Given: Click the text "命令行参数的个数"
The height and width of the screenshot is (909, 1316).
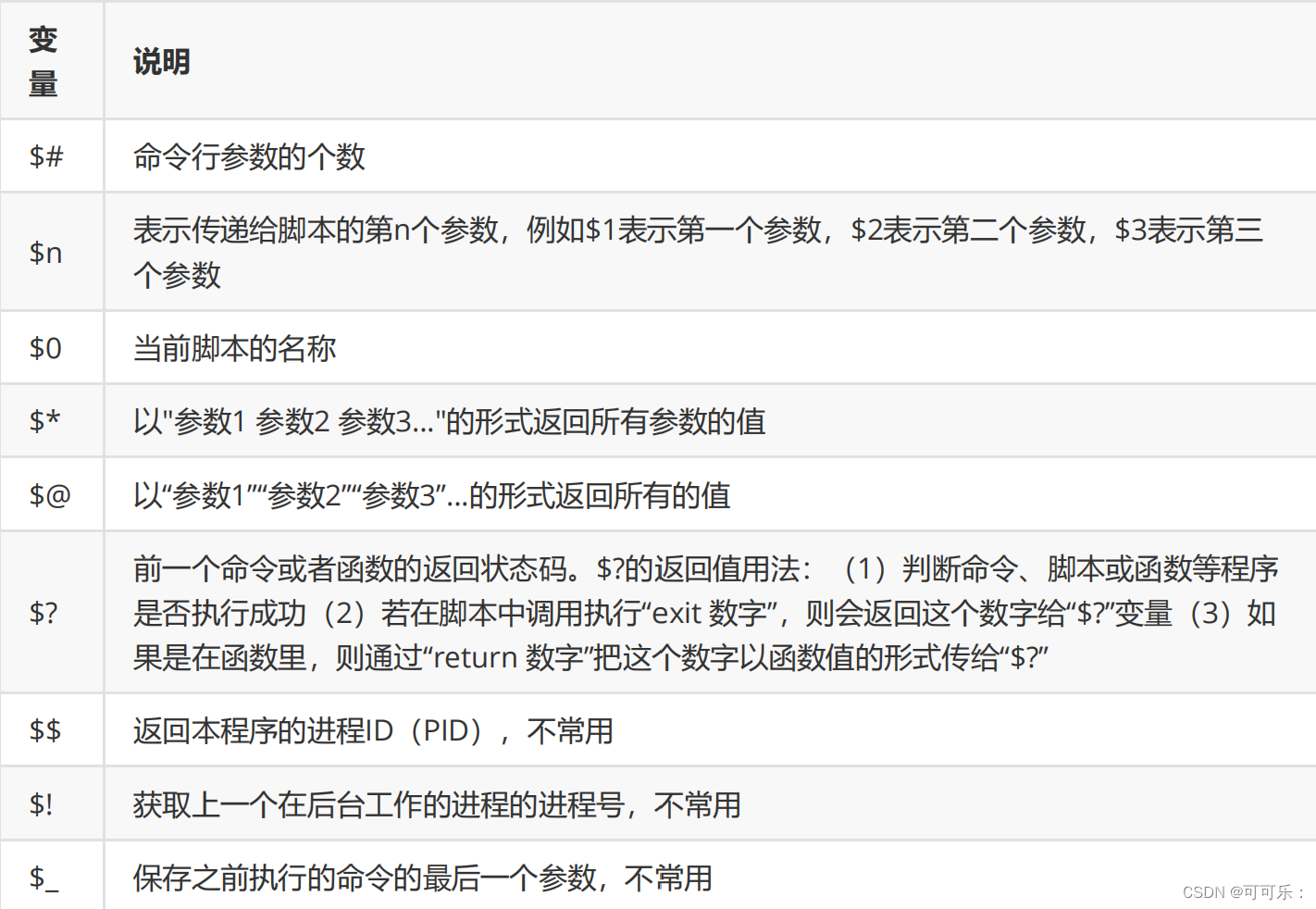Looking at the screenshot, I should tap(249, 156).
